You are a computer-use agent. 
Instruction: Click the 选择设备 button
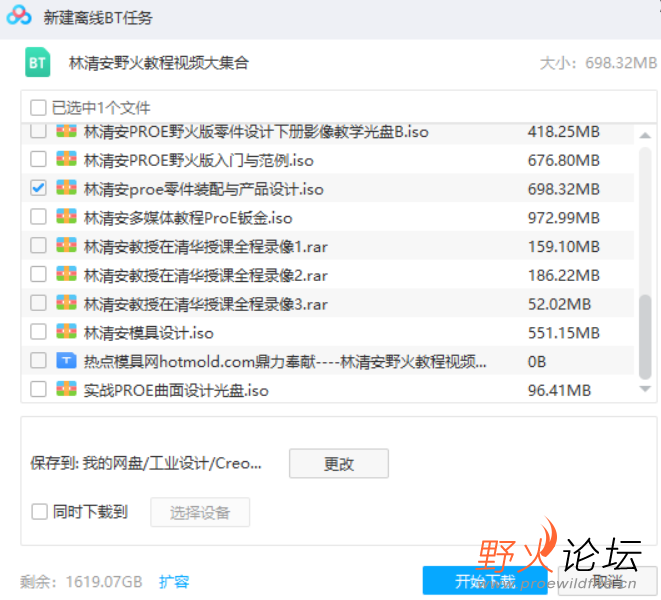coord(200,512)
